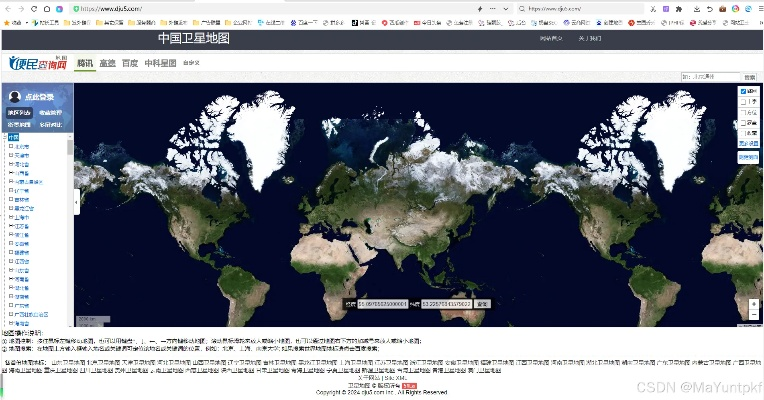Switch to the 腾讯 map tab

84,63
